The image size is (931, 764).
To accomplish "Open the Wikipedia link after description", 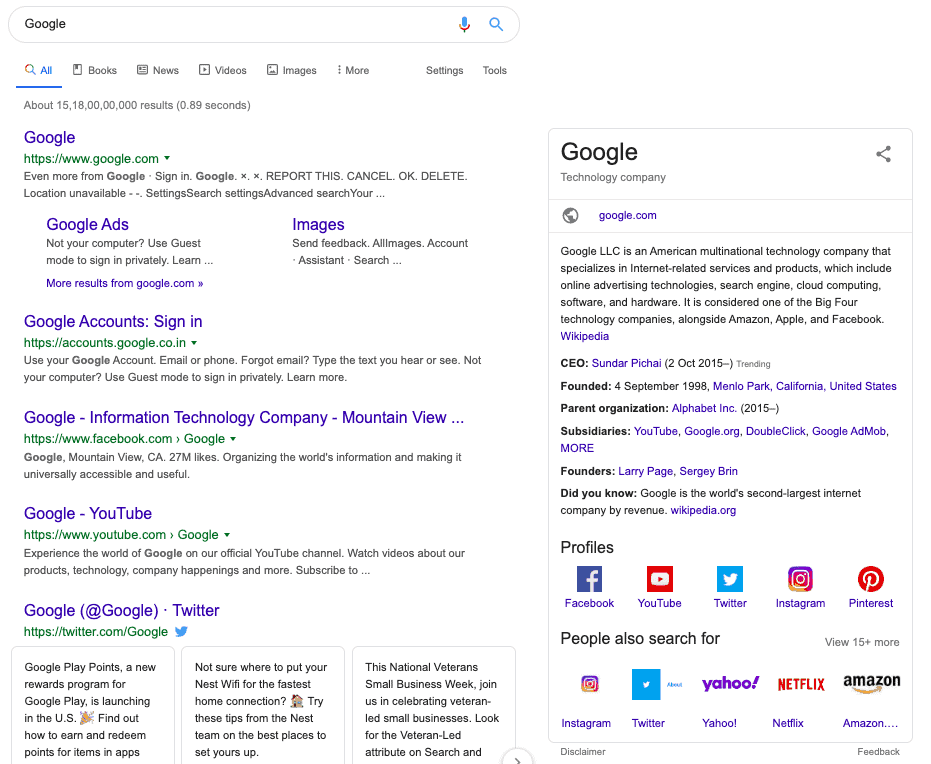I will (x=584, y=336).
